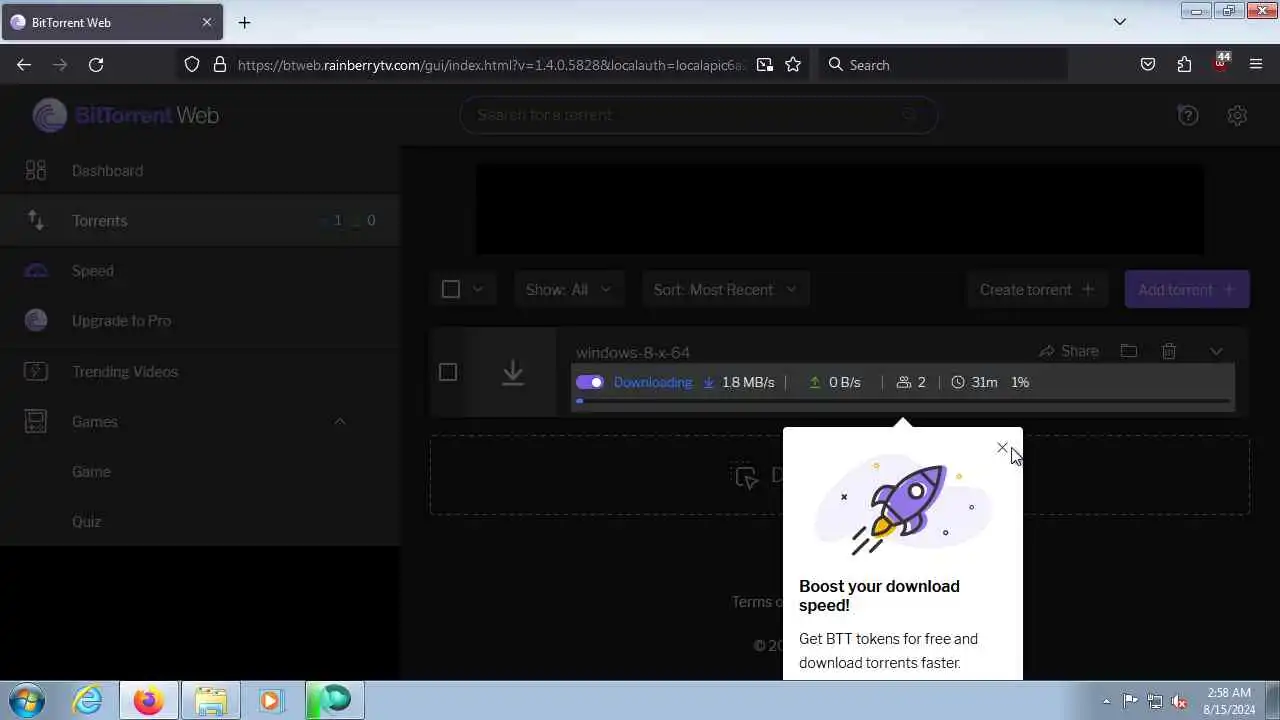Select Torrents in the sidebar
The width and height of the screenshot is (1280, 720).
click(200, 221)
